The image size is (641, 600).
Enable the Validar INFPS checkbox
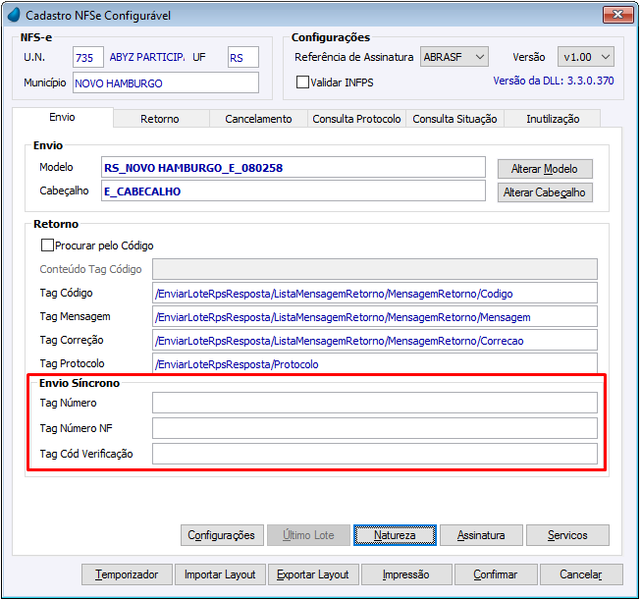[302, 82]
